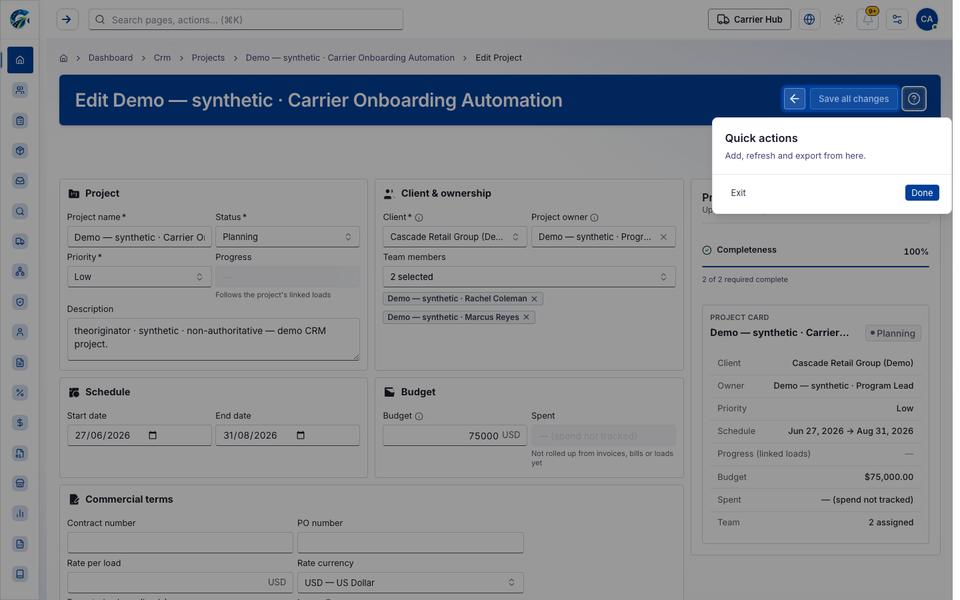The height and width of the screenshot is (600, 960).
Task: Click the help question mark icon
Action: tap(913, 99)
